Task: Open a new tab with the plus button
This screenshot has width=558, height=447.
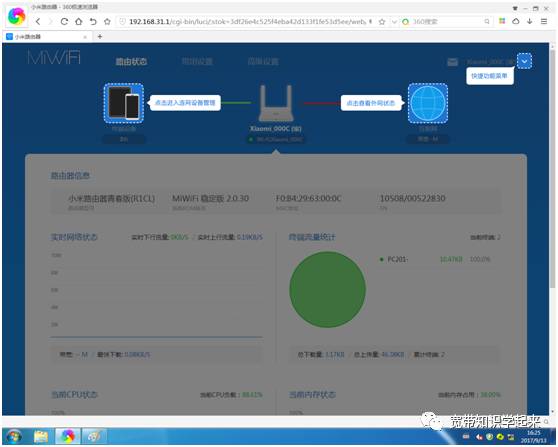Action: point(100,36)
